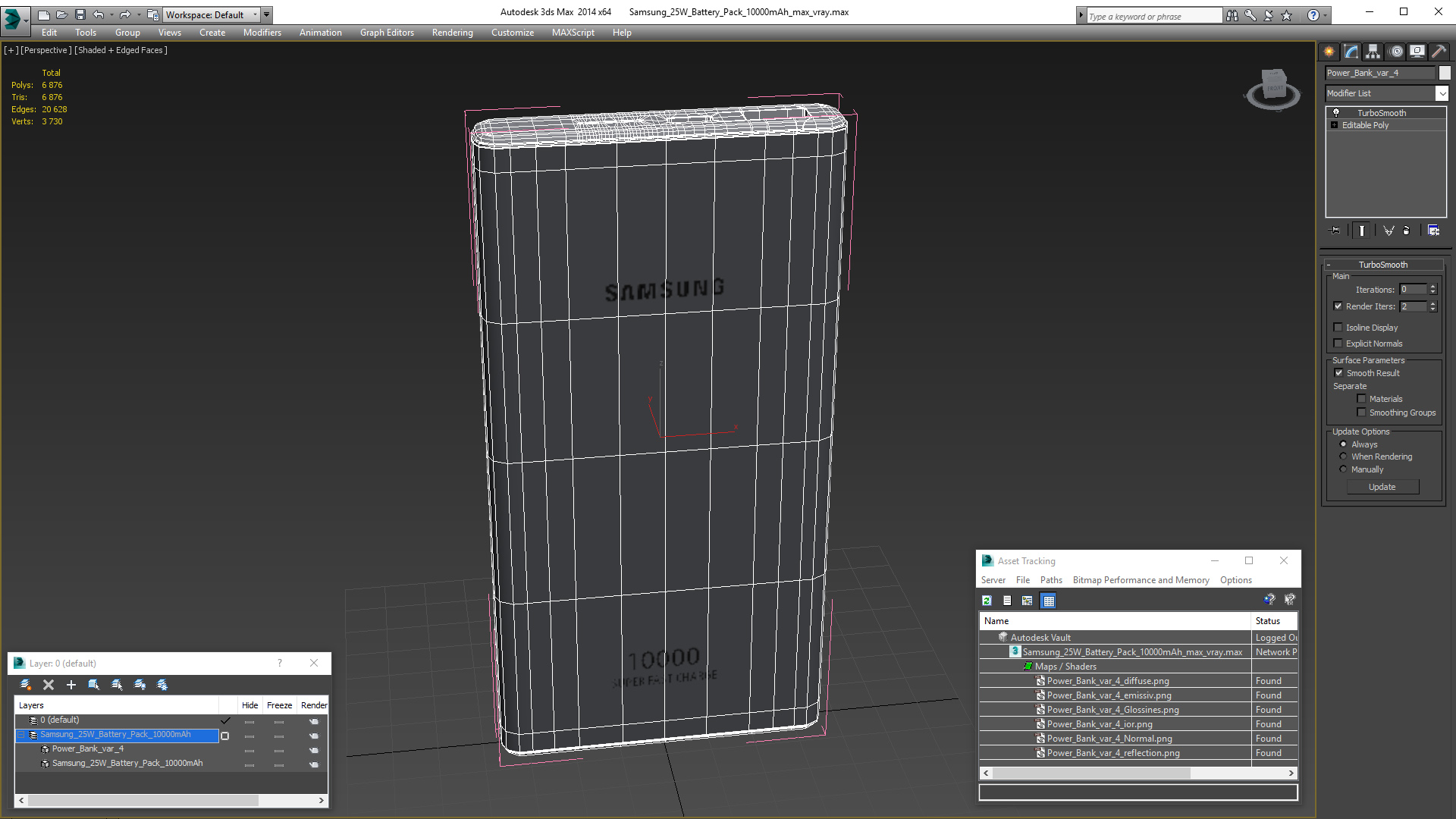Open the Utilities hammer panel
This screenshot has width=1456, height=819.
[x=1439, y=52]
